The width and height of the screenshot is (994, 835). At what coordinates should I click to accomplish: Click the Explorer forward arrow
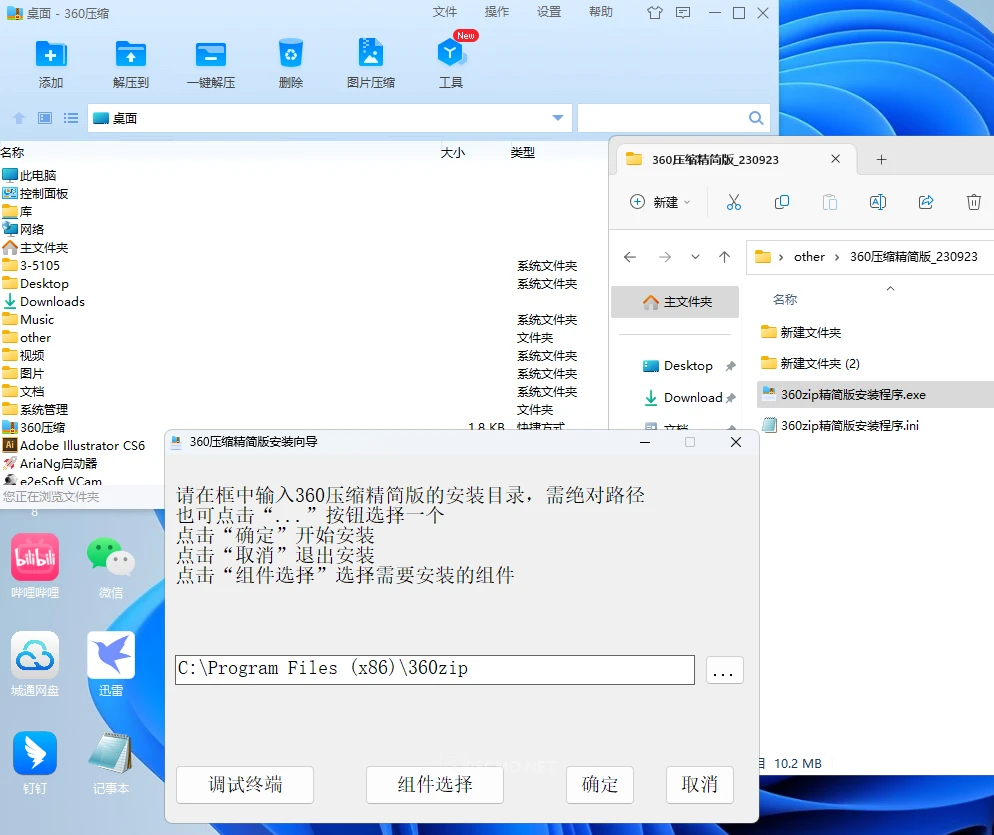(664, 257)
